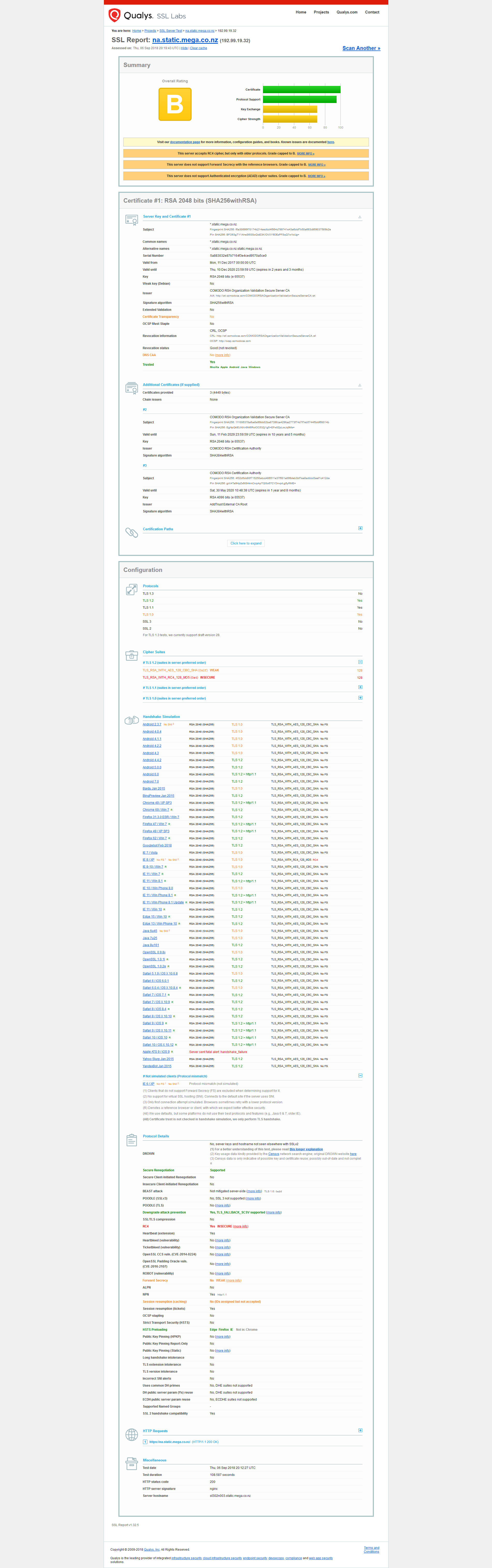This screenshot has width=492, height=1568.
Task: Open the Baidu Jan 2015 handshake link
Action: click(154, 788)
